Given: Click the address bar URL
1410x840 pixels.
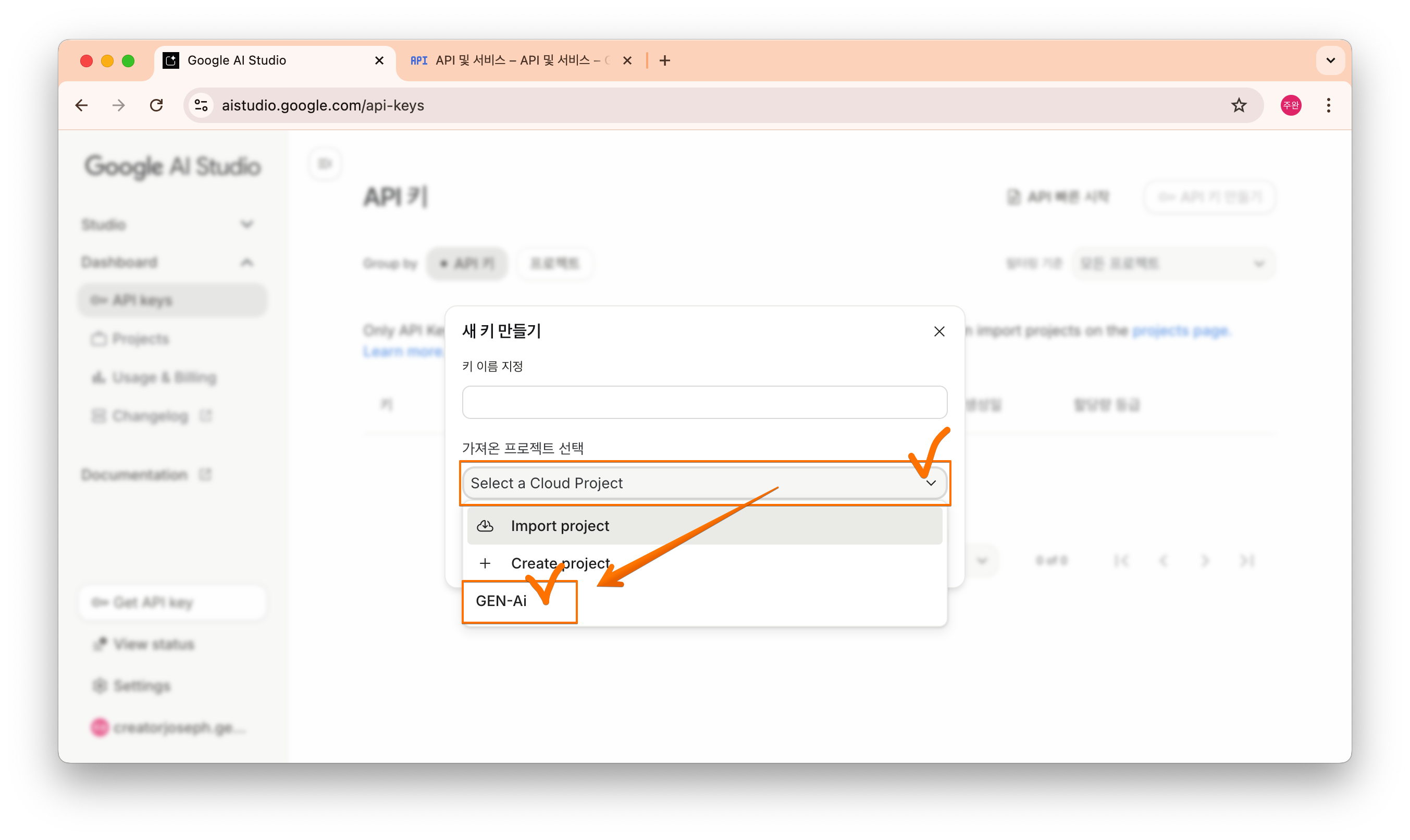Looking at the screenshot, I should [323, 105].
